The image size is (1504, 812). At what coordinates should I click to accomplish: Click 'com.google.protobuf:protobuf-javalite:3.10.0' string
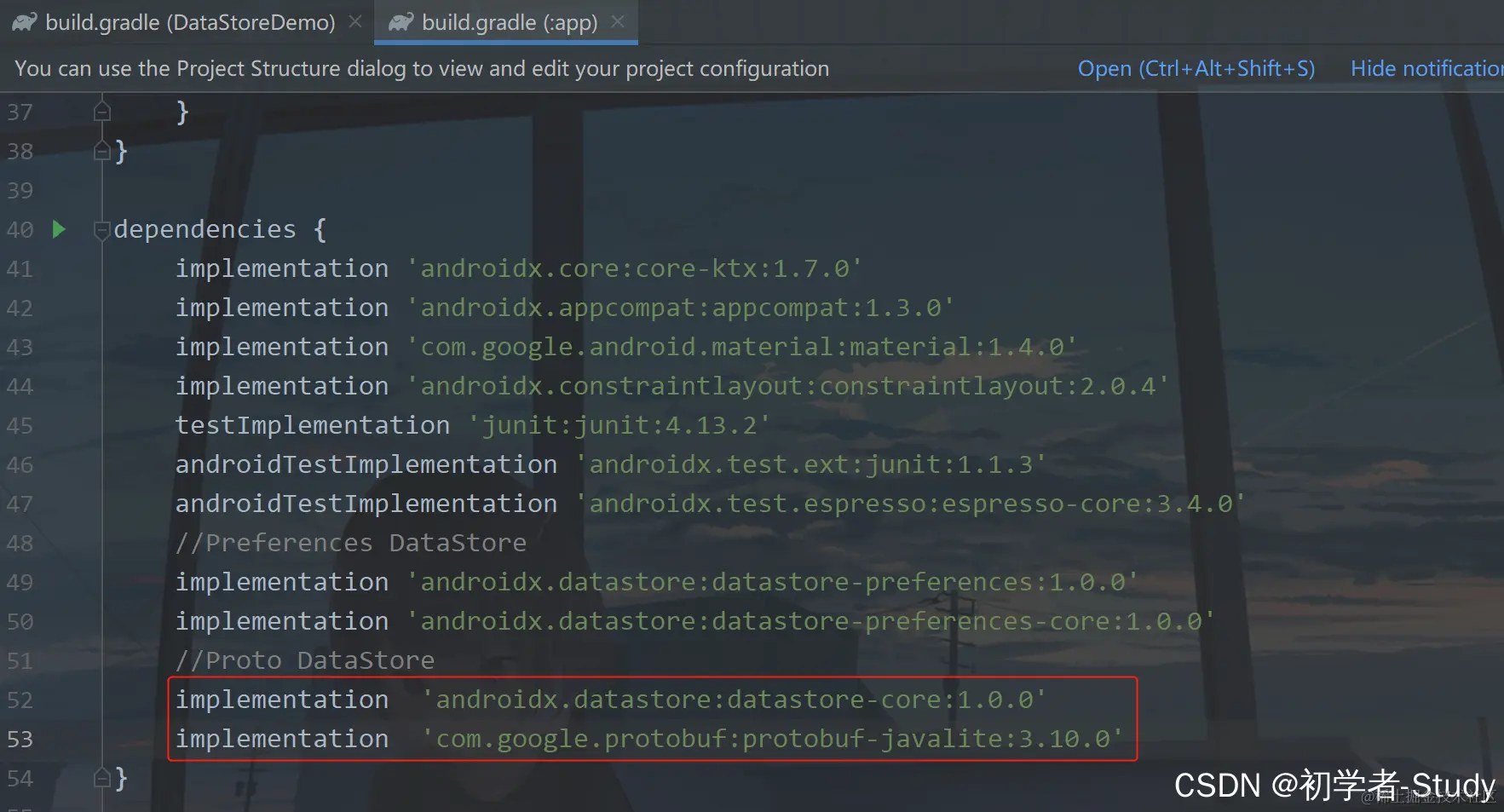(772, 739)
